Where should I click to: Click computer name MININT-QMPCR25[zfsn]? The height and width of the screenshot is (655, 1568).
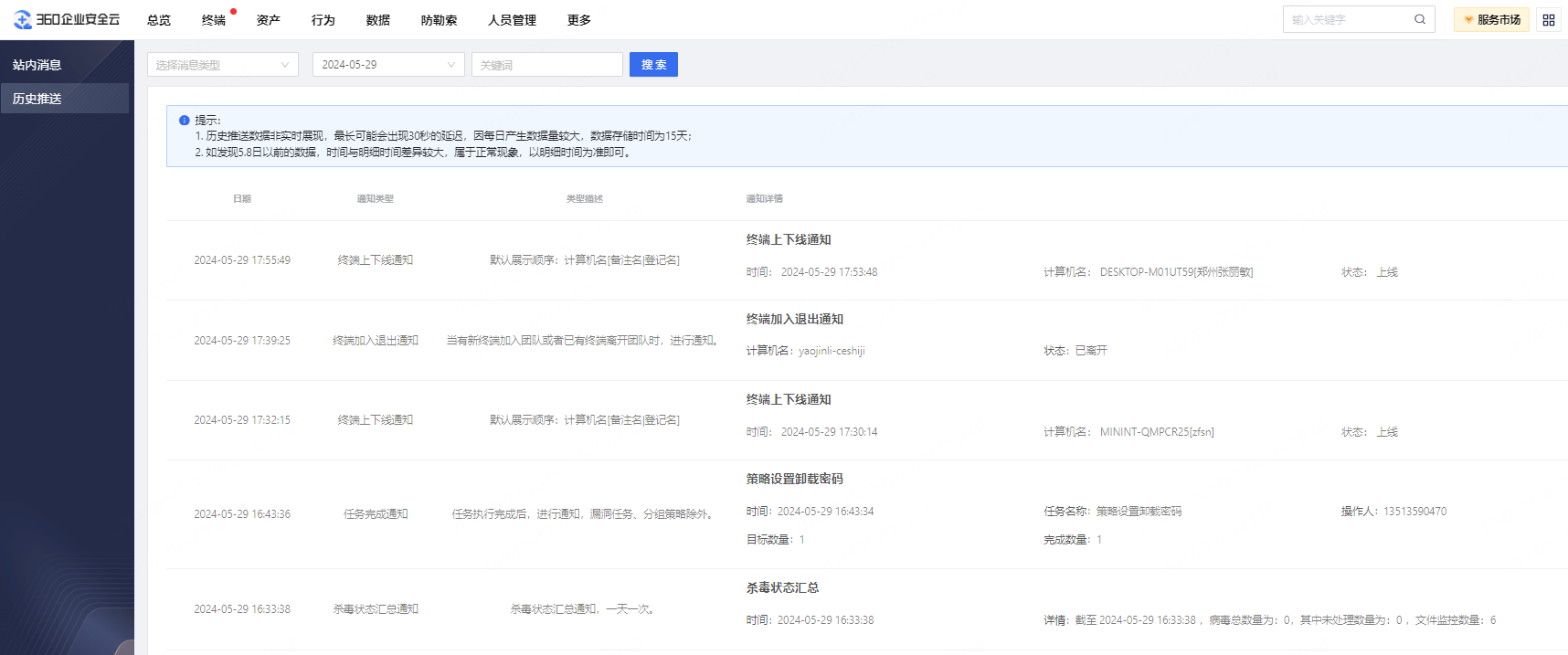pyautogui.click(x=1157, y=432)
